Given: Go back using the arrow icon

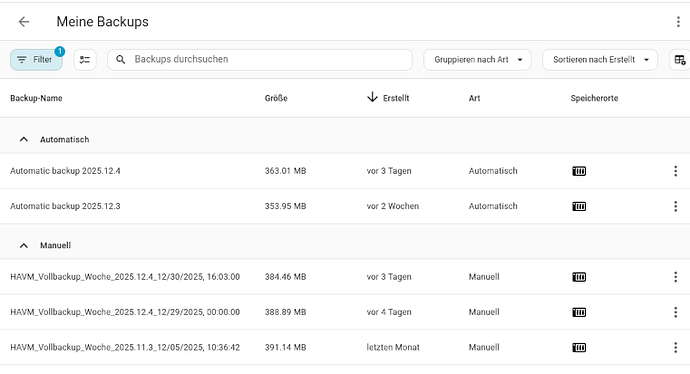Looking at the screenshot, I should tap(24, 22).
